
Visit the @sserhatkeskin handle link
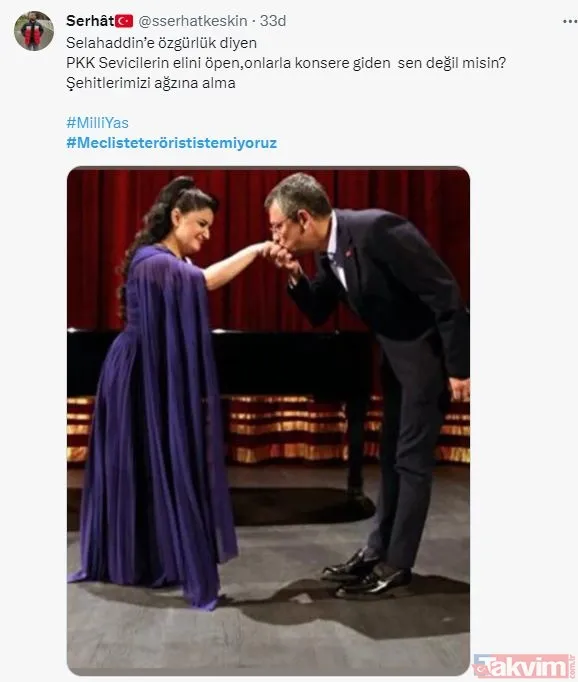pos(193,21)
